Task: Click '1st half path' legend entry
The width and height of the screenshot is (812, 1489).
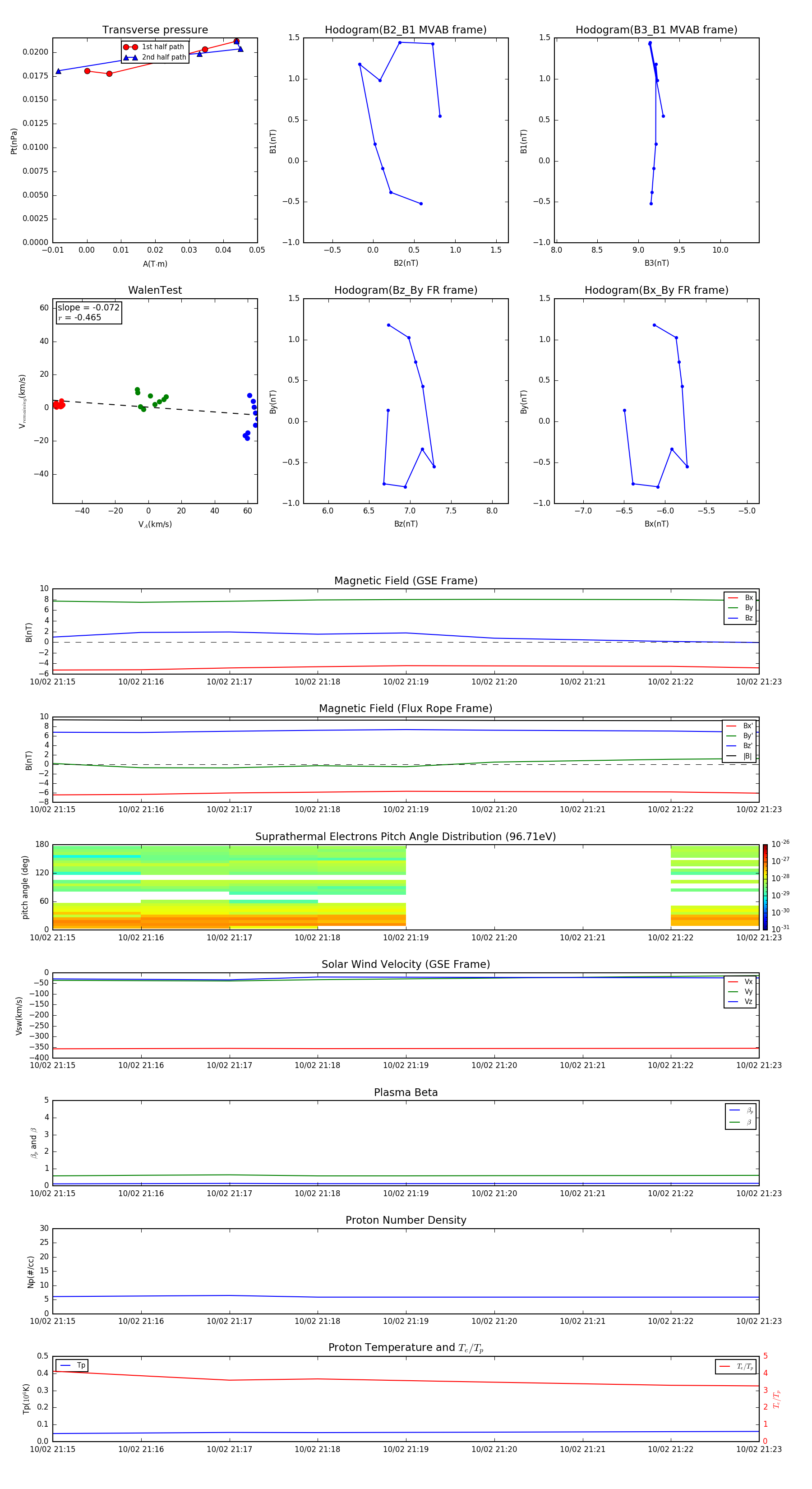Action: [x=154, y=47]
